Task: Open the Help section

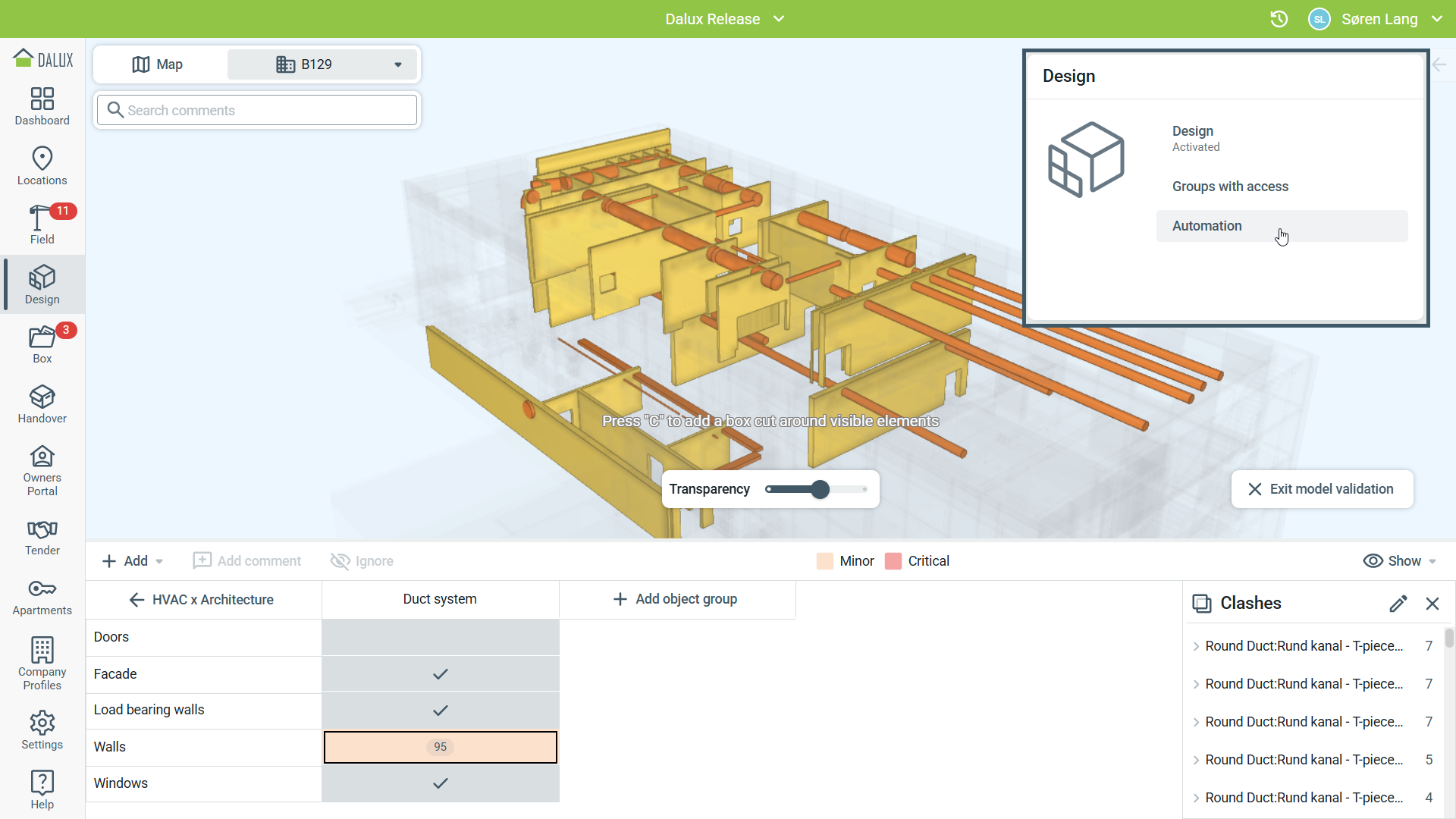Action: [x=42, y=789]
